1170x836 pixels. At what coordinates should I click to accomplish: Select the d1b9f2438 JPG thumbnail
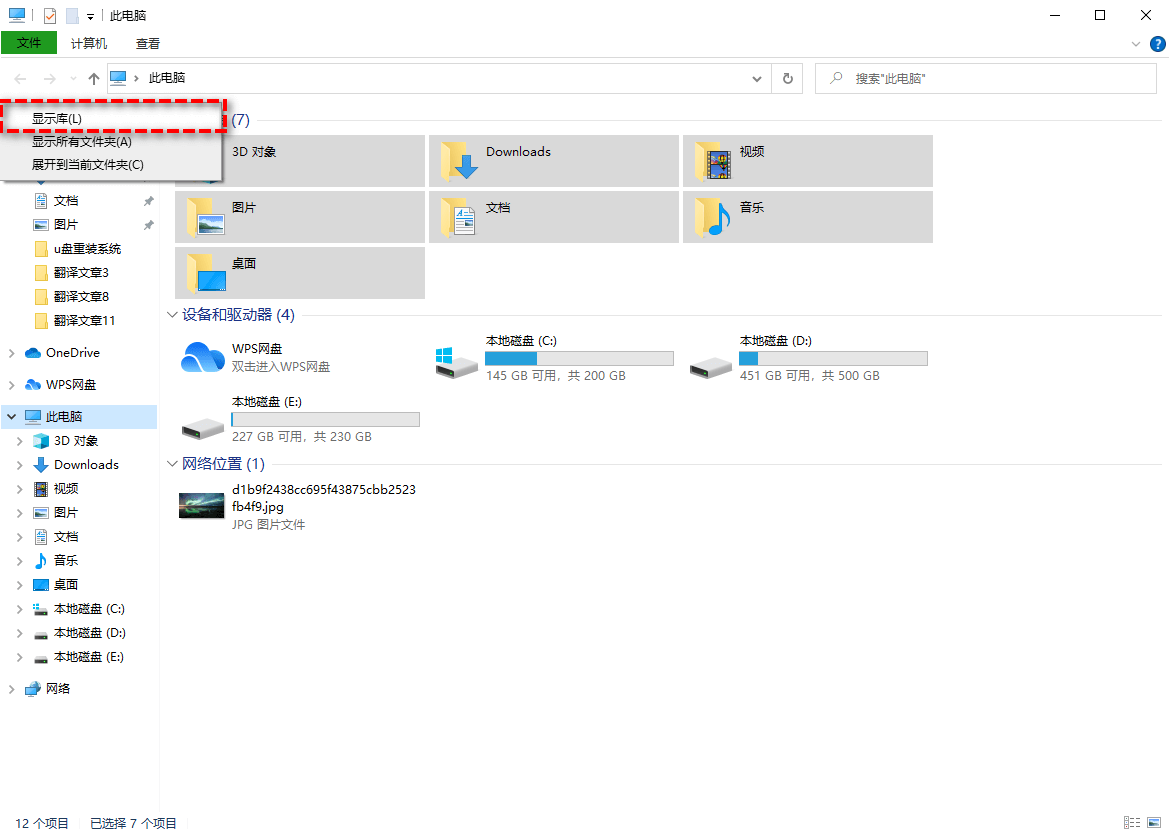pos(202,505)
